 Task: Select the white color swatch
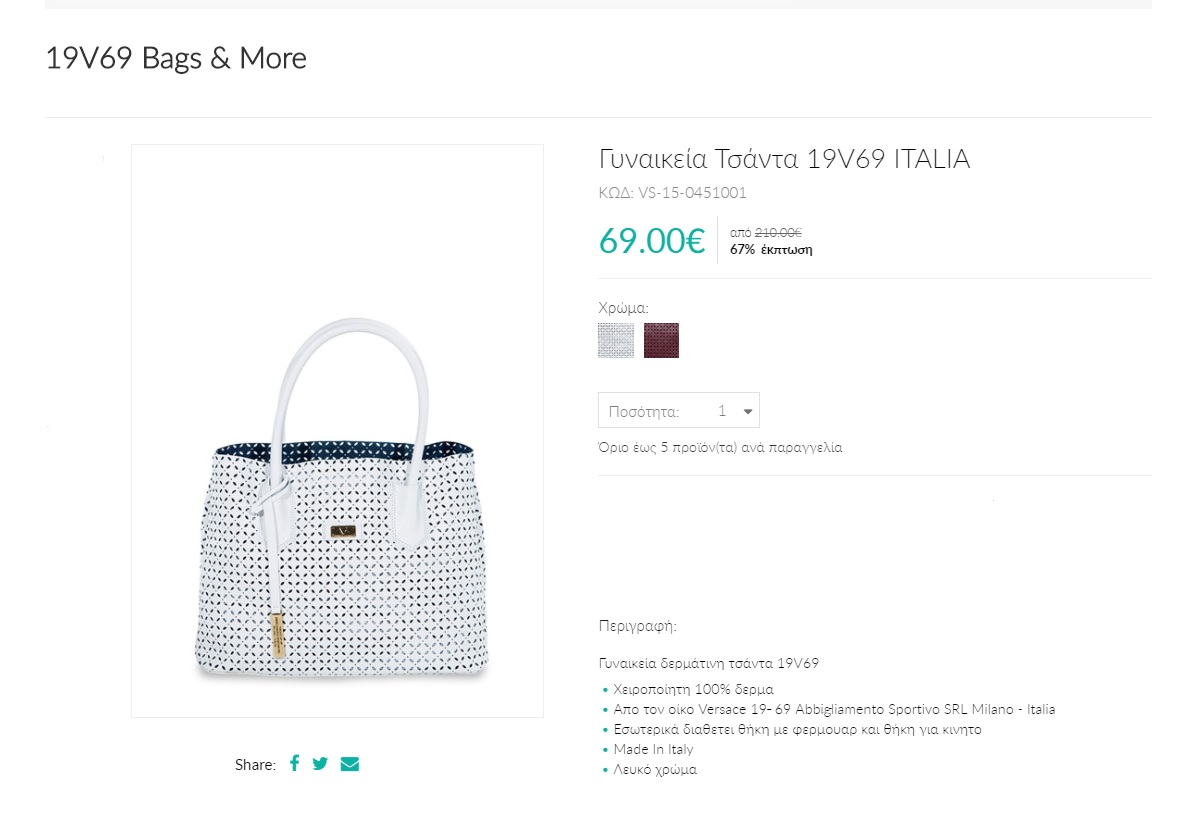[616, 340]
